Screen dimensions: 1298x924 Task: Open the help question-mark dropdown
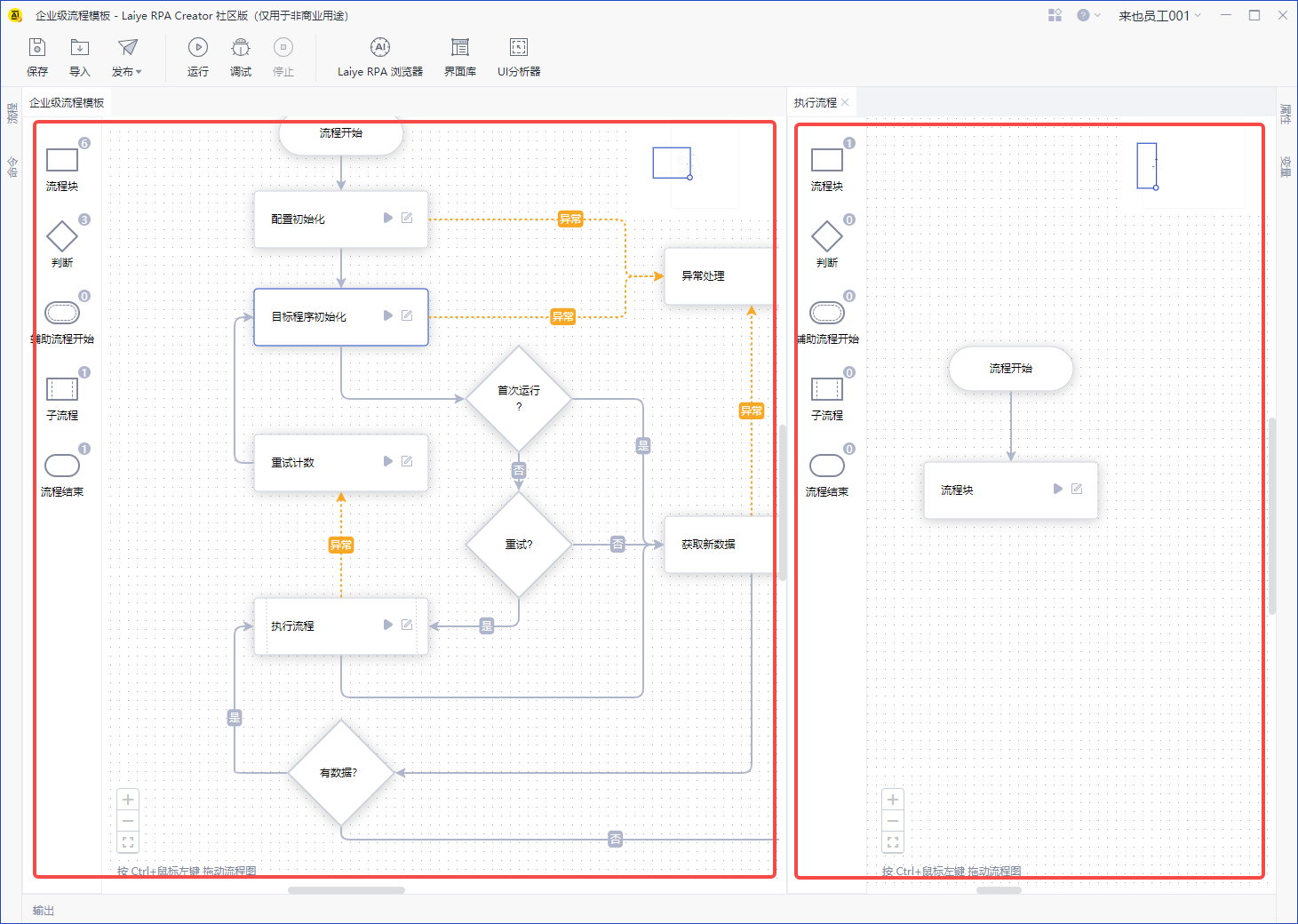pos(1088,15)
